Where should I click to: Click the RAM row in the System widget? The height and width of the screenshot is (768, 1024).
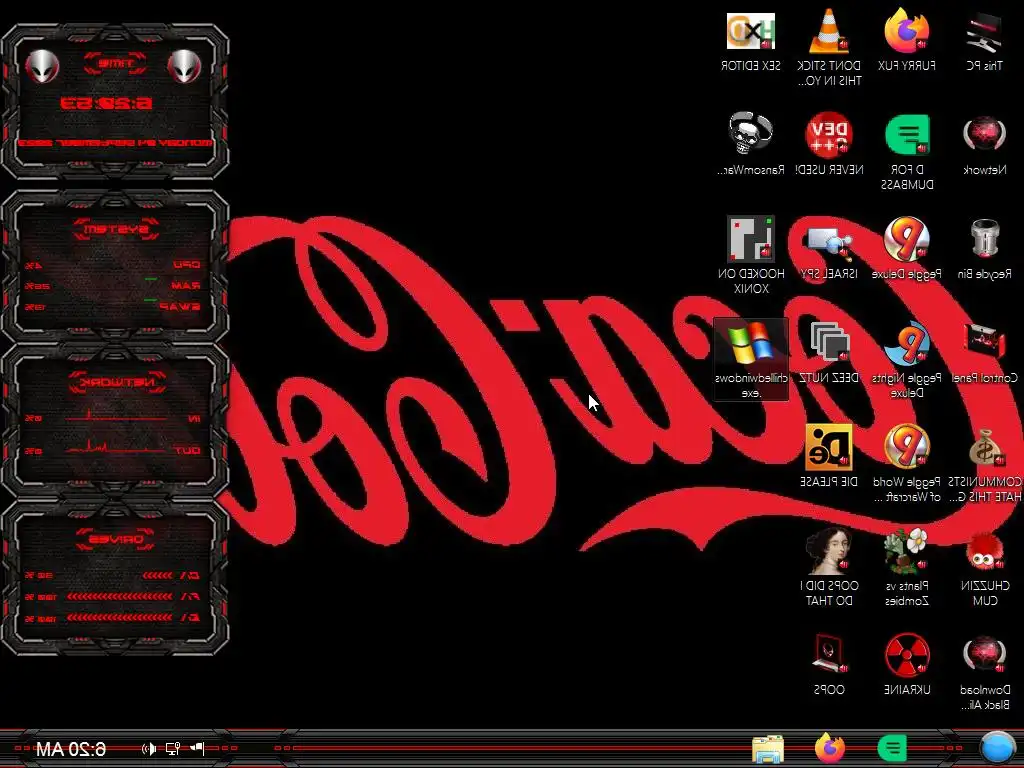[x=112, y=285]
